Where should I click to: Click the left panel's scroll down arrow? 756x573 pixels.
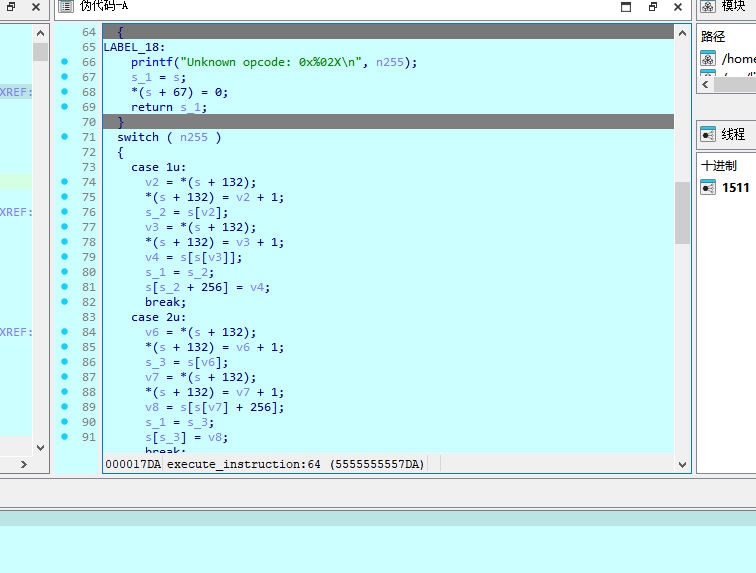coord(40,448)
